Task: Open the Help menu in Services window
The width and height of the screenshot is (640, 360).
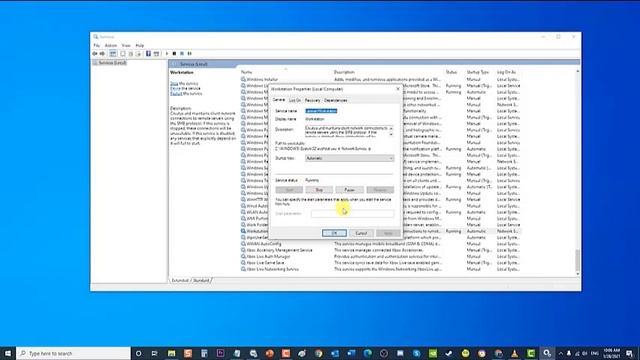Action: 140,45
